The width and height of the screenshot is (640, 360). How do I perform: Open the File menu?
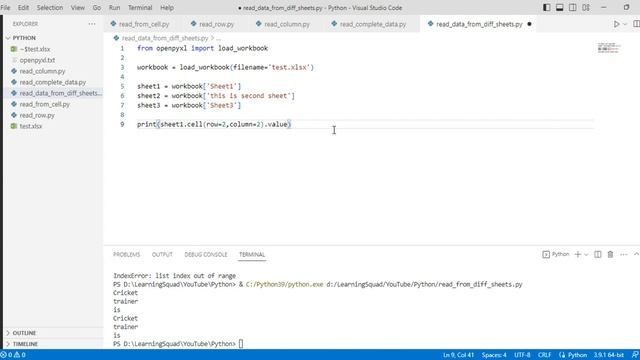tap(5, 7)
